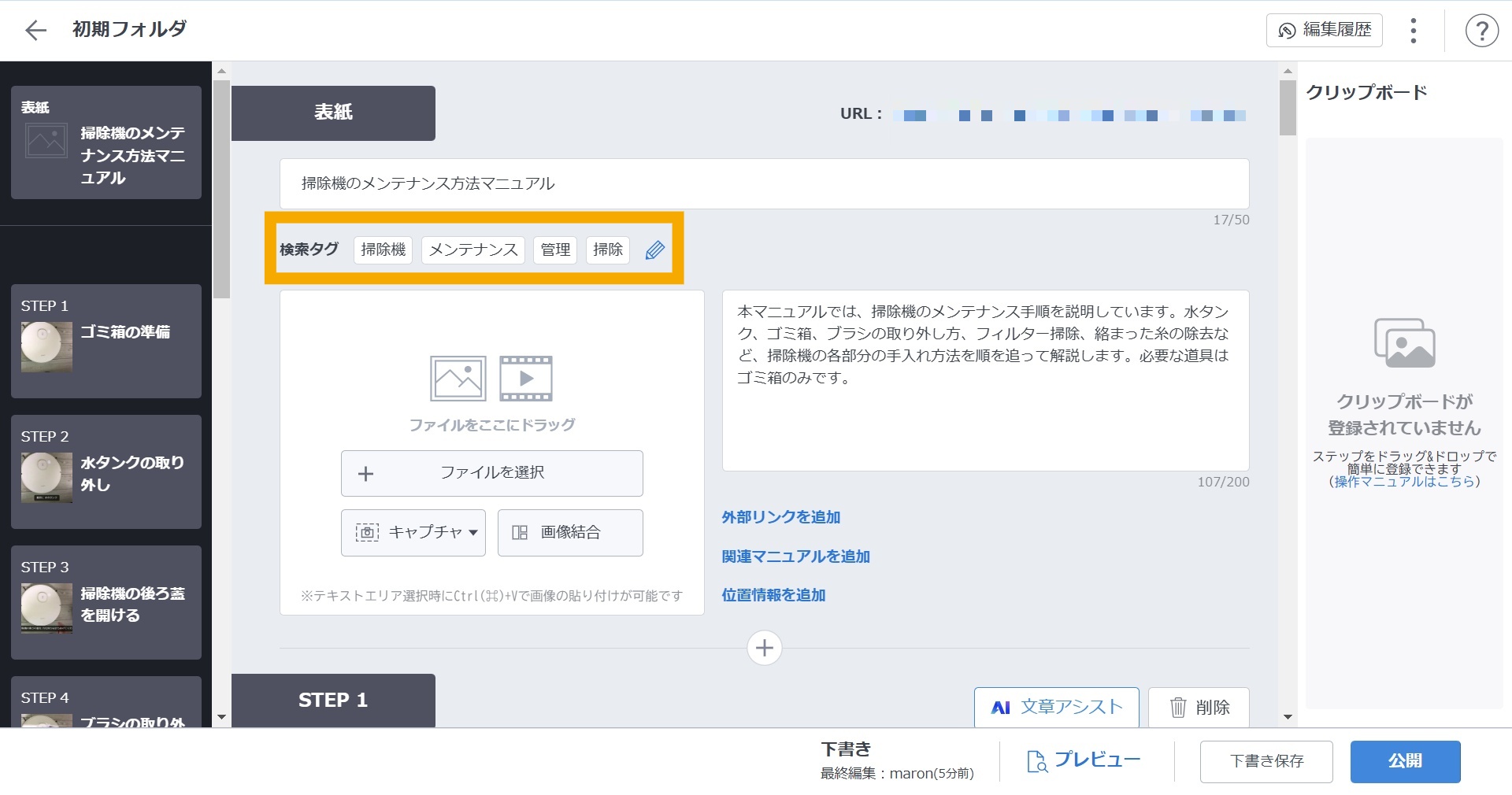Click the image placeholder icon in upload area

point(458,379)
